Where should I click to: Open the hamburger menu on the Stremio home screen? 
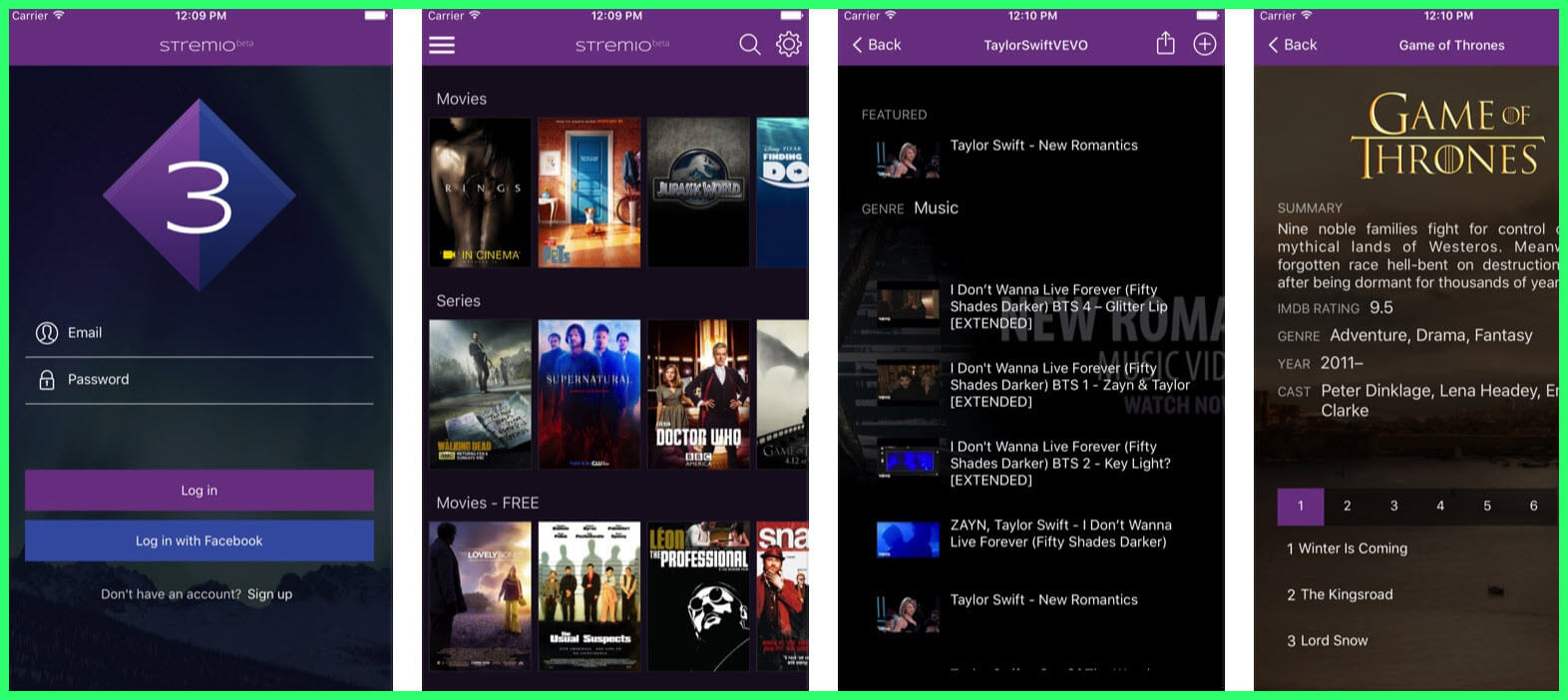click(x=442, y=45)
